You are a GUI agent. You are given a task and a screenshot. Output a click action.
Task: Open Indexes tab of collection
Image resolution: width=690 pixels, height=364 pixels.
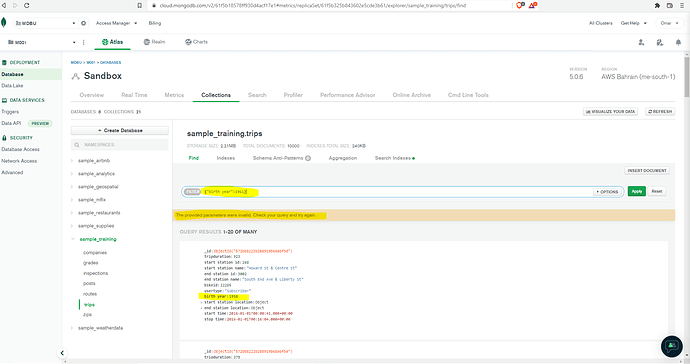pos(226,158)
